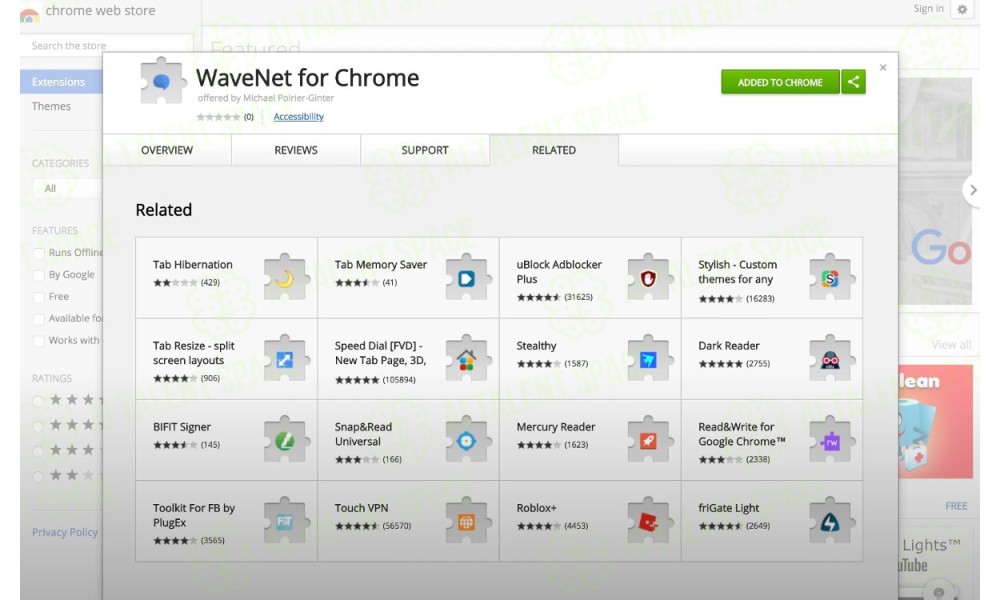Open the Roblox+ extension title
Viewport: 1000px width, 600px height.
(536, 508)
